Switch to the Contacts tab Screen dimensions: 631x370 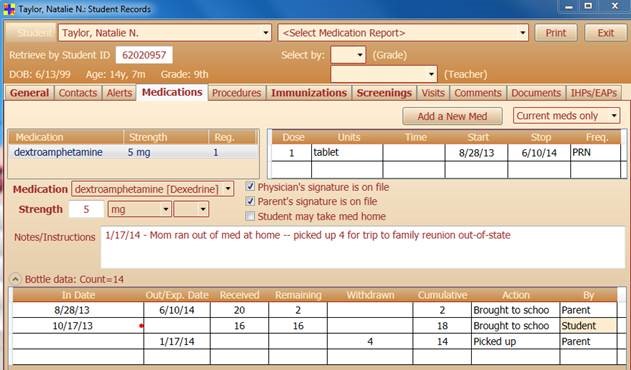78,93
